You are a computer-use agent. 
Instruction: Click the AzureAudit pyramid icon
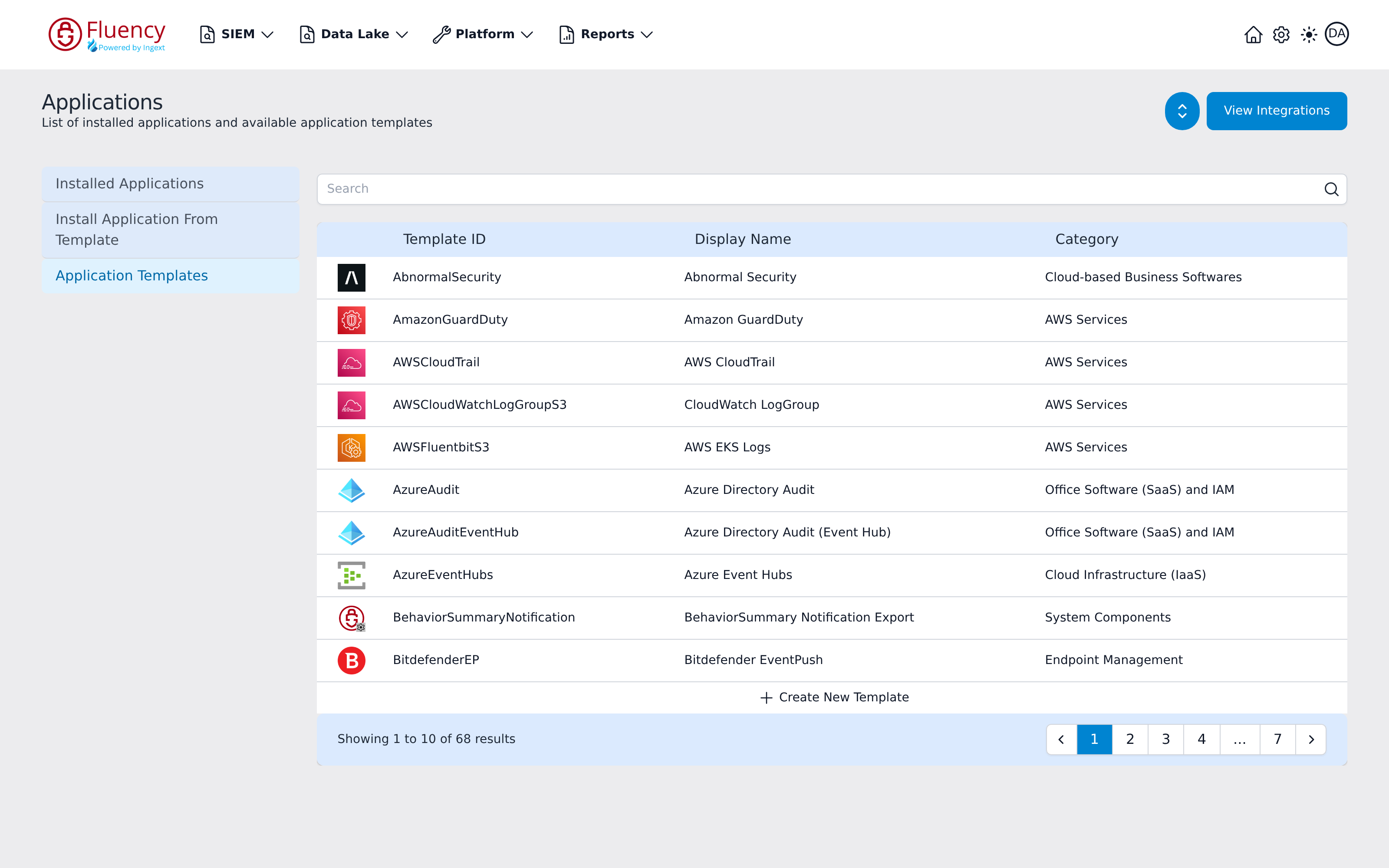pyautogui.click(x=351, y=490)
